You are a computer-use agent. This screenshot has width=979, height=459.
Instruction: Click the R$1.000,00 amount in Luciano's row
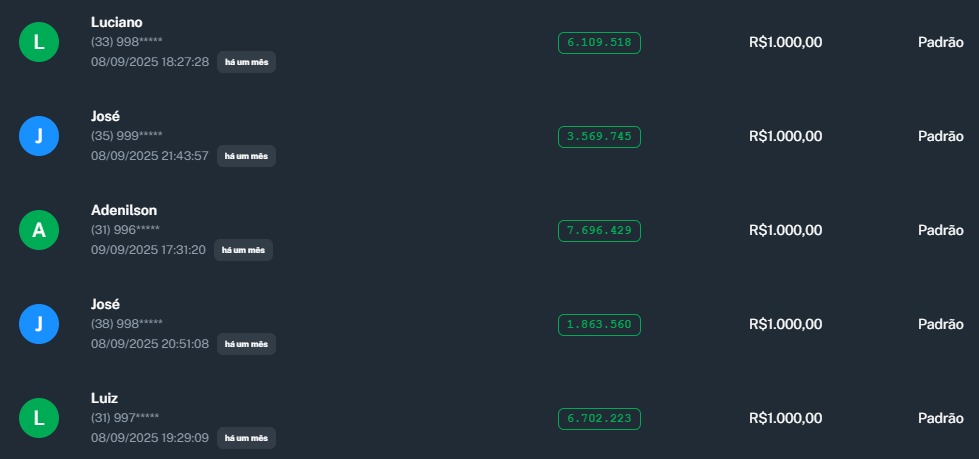tap(785, 42)
